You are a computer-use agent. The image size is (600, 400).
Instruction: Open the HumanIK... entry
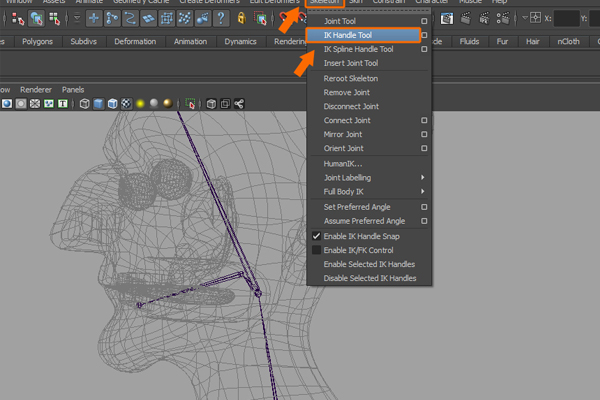(343, 164)
